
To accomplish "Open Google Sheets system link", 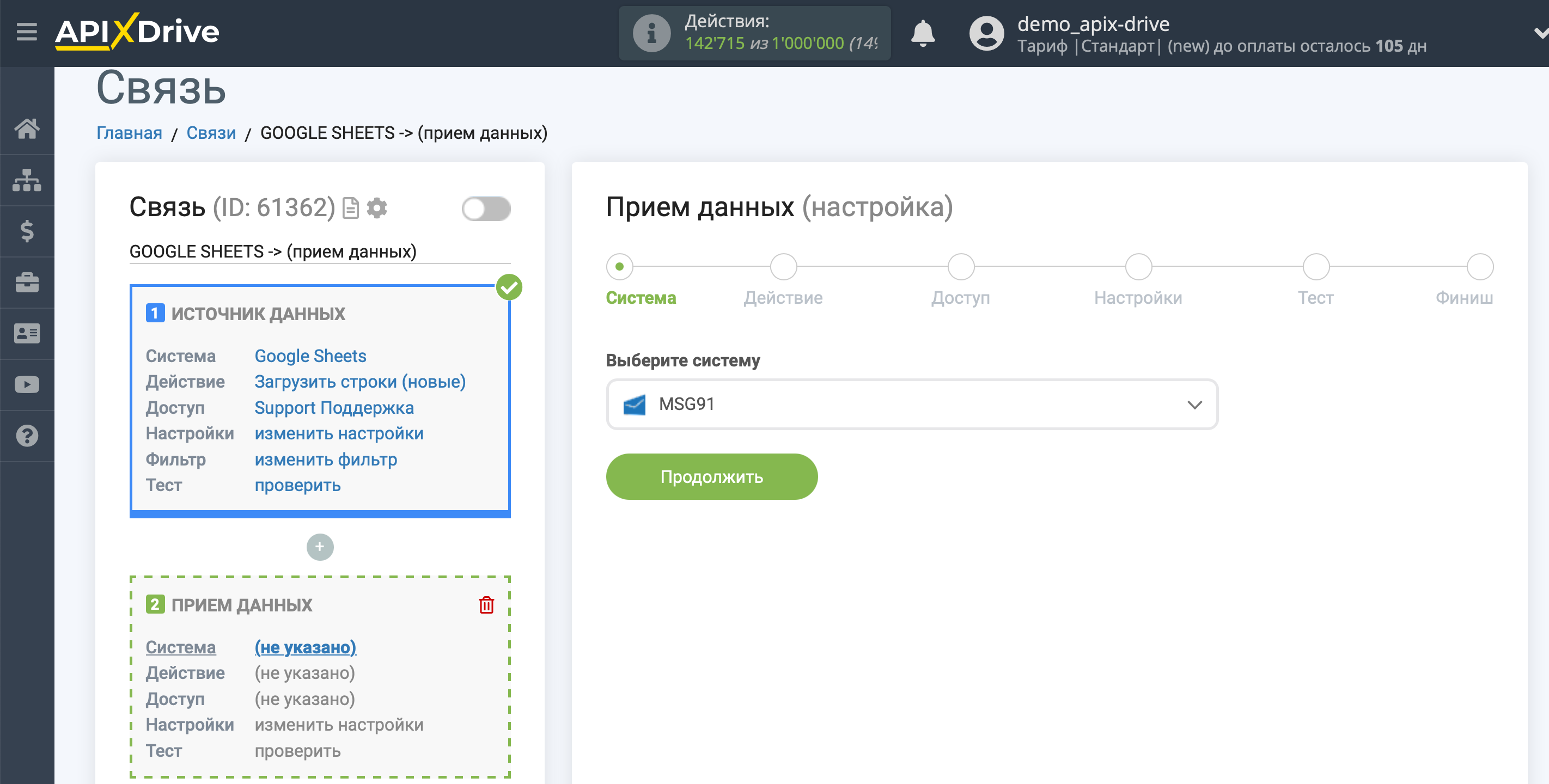I will 310,356.
